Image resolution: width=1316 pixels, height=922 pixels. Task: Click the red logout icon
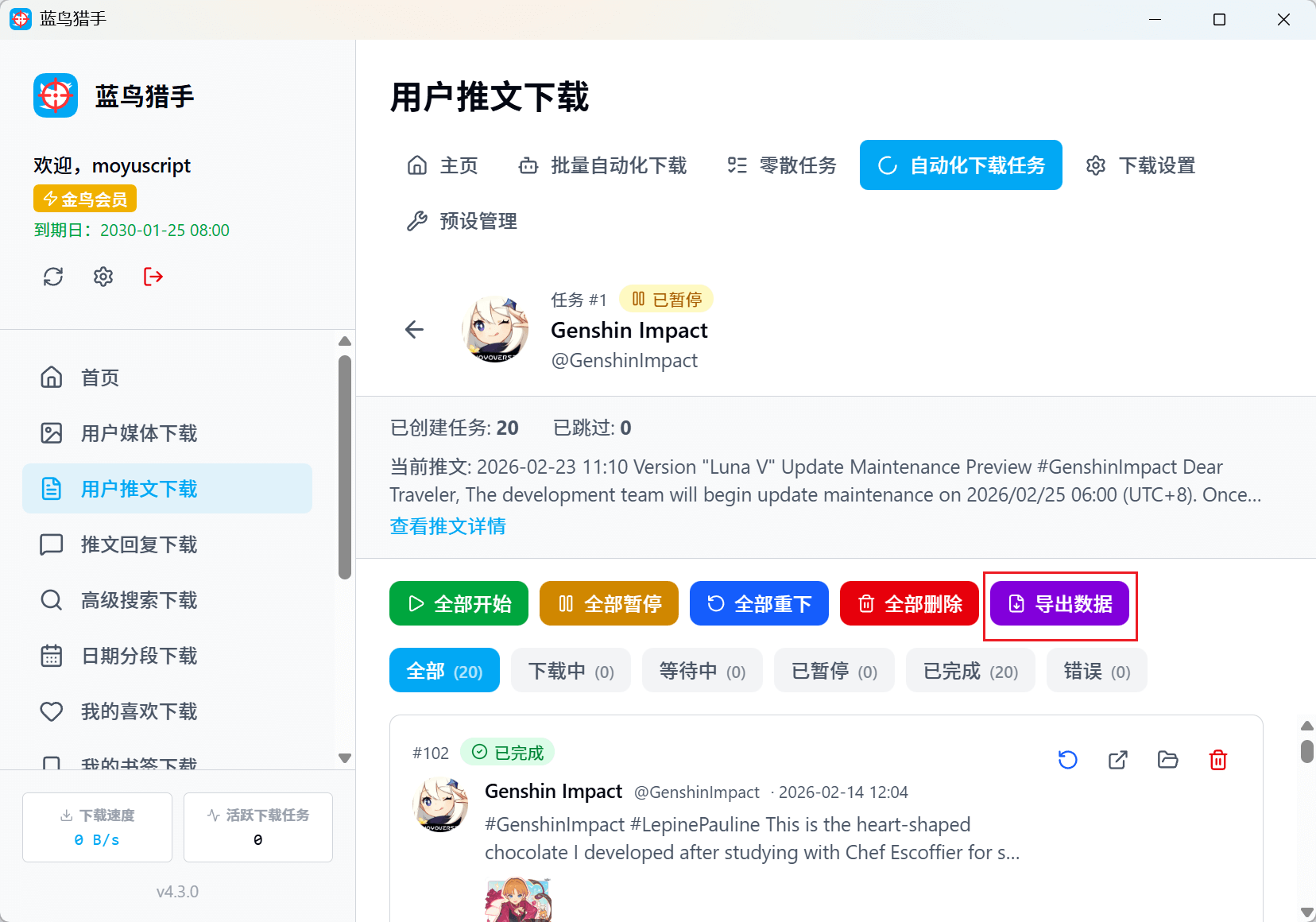153,277
